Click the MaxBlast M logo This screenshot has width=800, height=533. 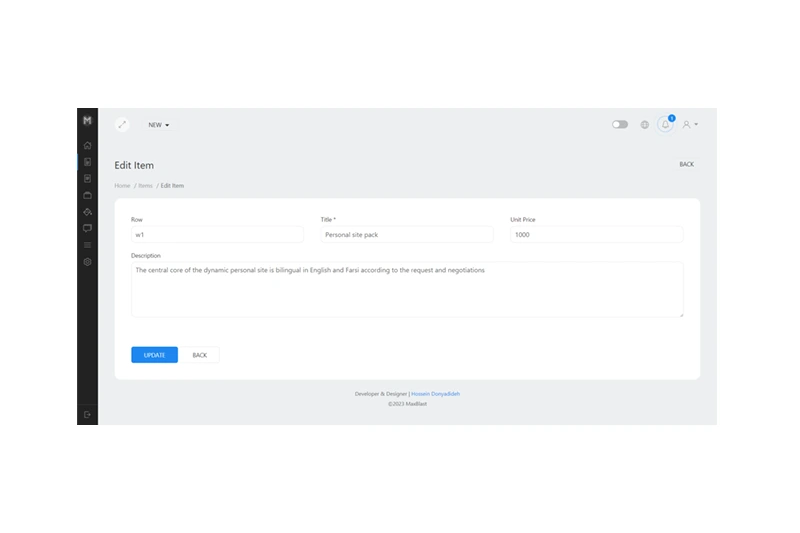87,120
